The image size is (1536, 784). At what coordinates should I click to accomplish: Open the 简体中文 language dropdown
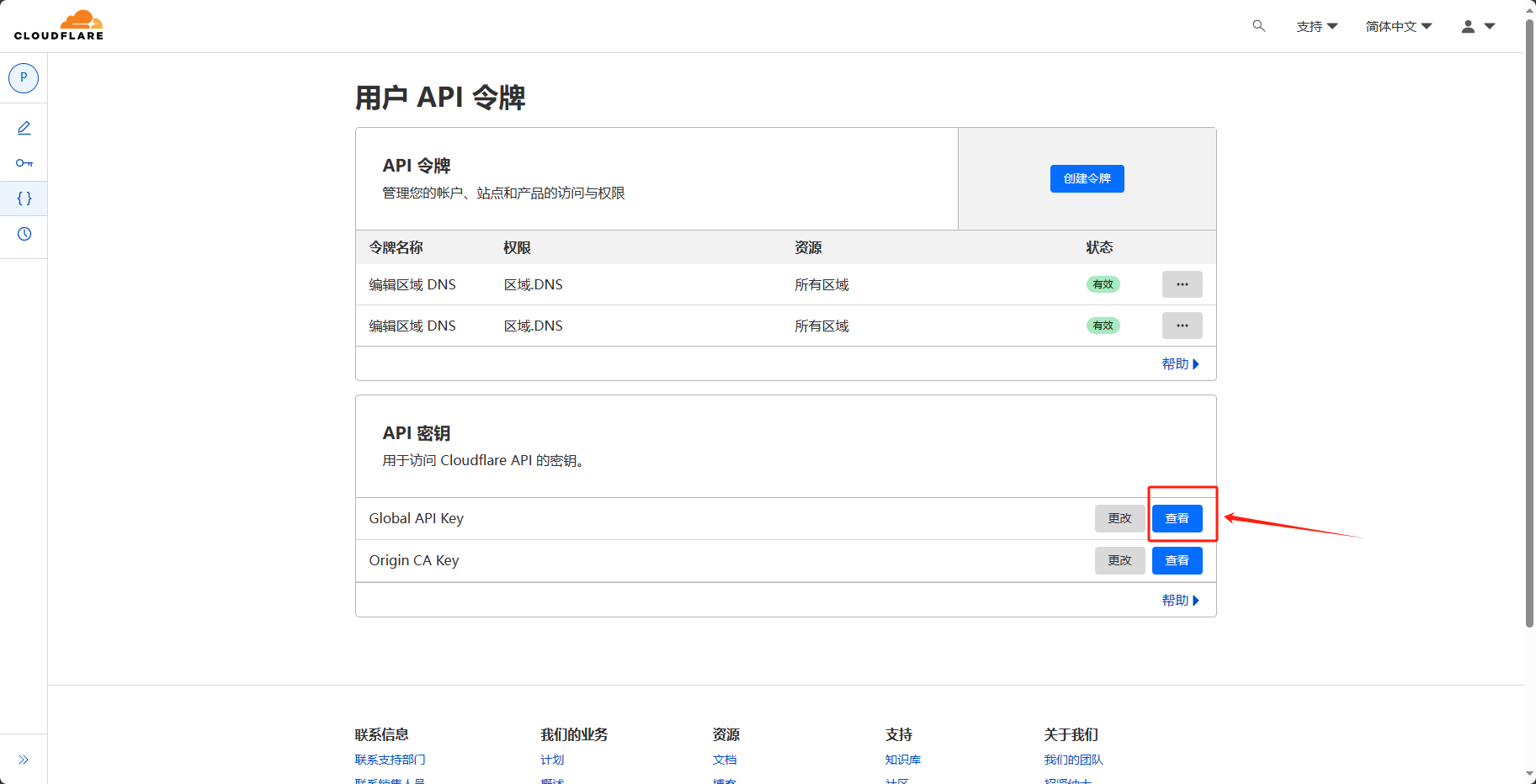click(1399, 27)
